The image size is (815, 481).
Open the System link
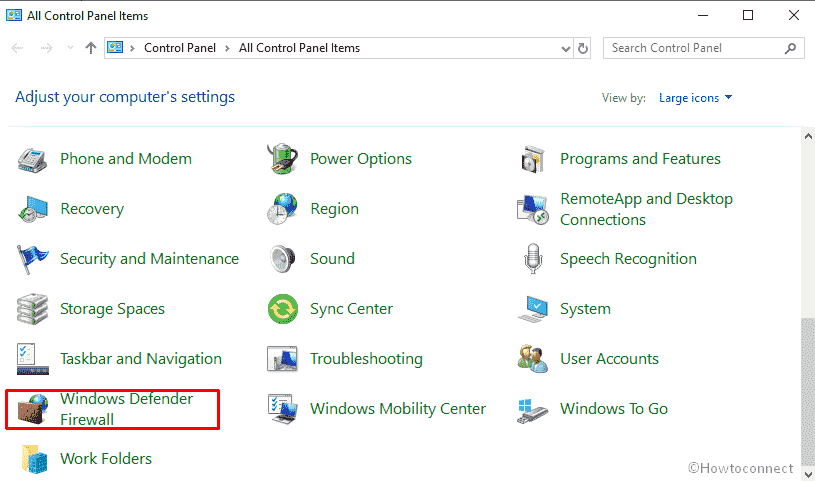pos(585,309)
